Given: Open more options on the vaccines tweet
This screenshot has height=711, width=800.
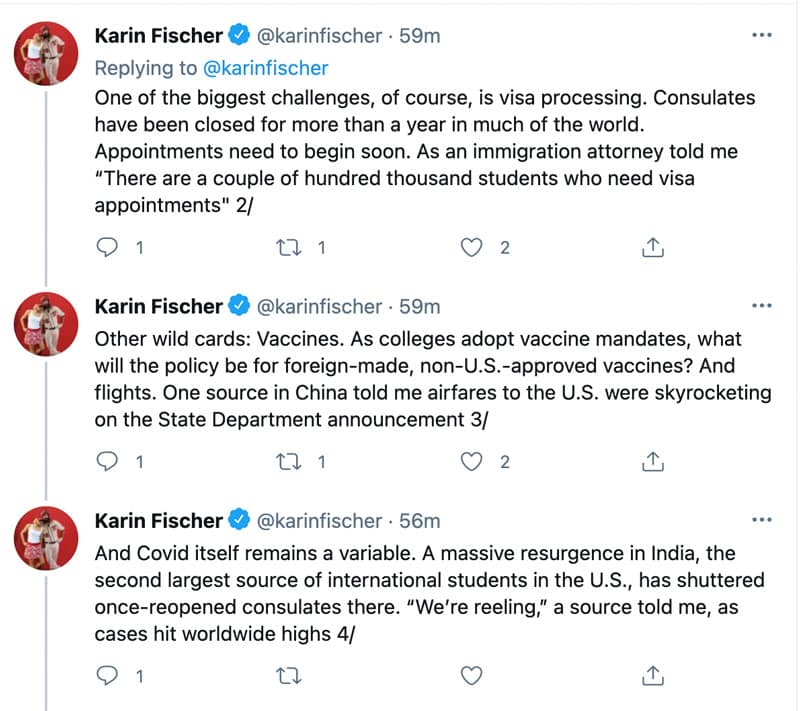Looking at the screenshot, I should click(x=762, y=306).
